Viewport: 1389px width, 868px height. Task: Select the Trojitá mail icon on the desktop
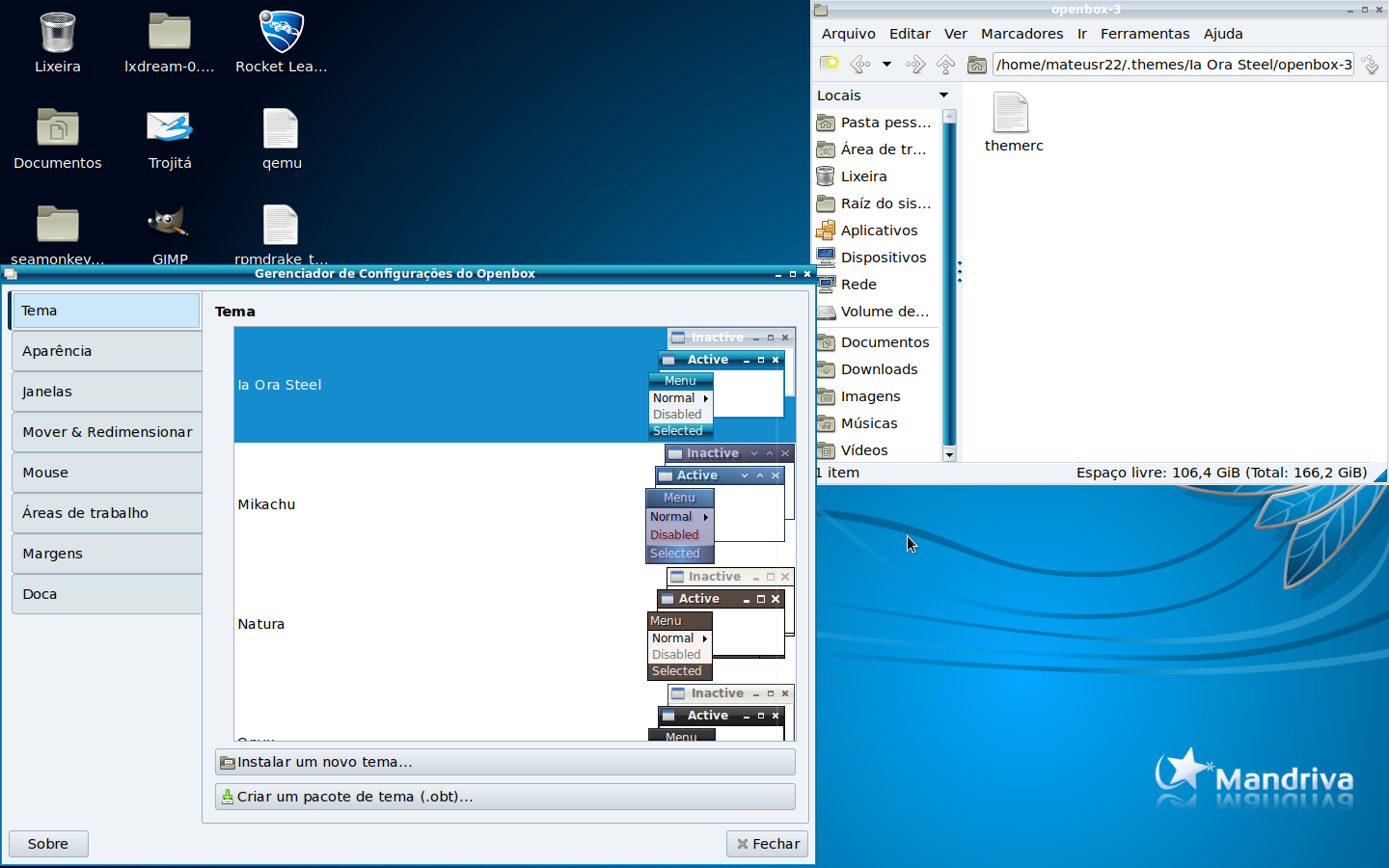click(170, 139)
